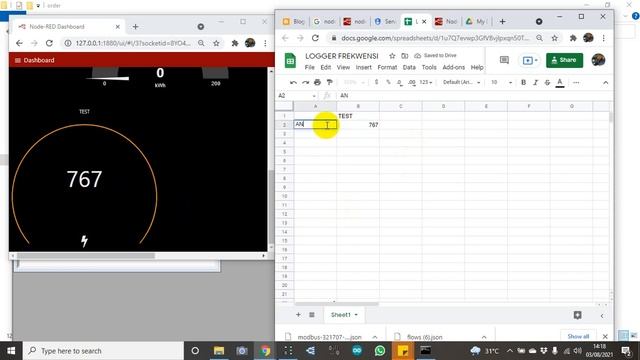Collapse the side panel arrow
Viewport: 640px width, 360px height.
602,316
